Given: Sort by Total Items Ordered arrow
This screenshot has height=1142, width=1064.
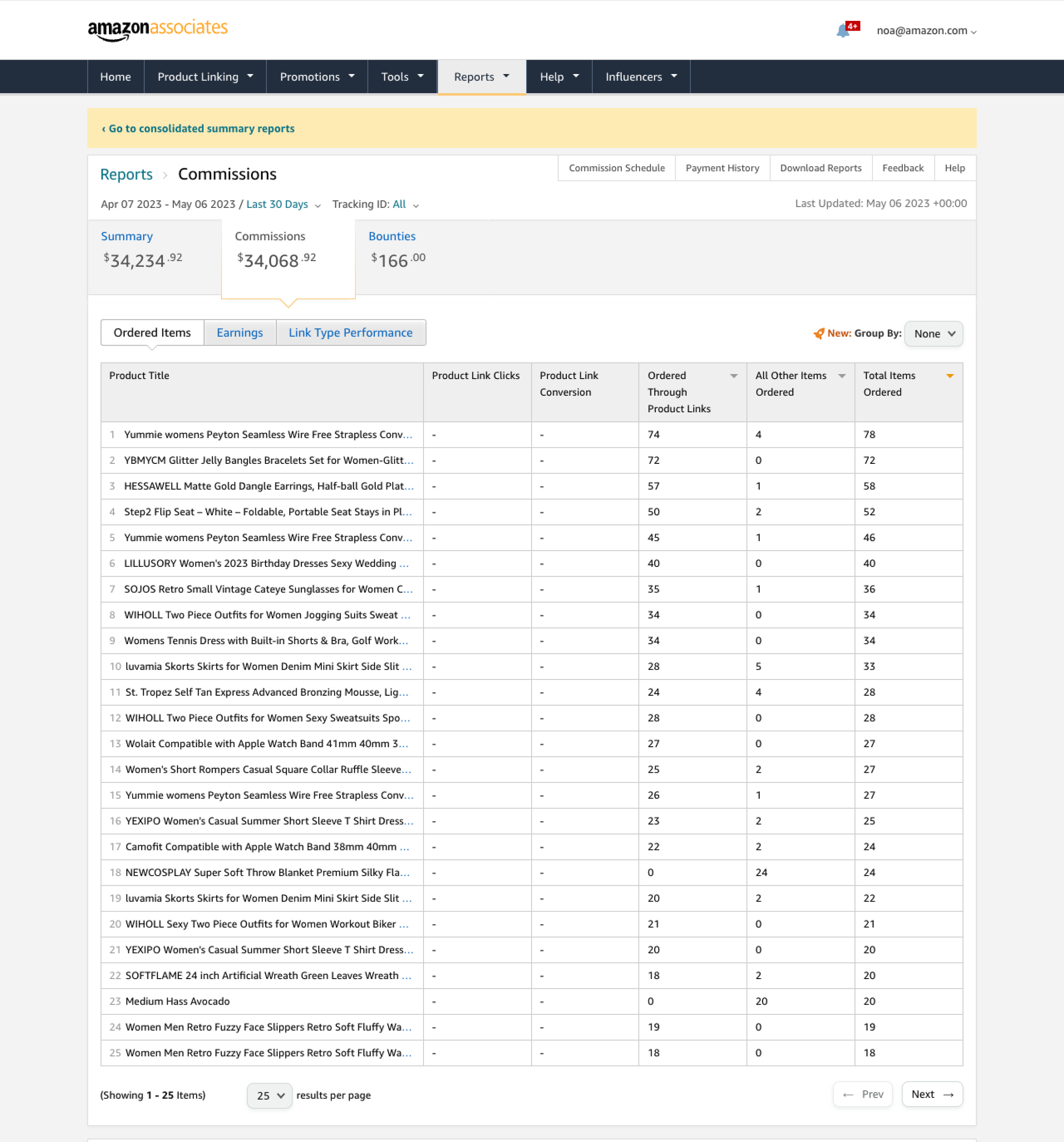Looking at the screenshot, I should point(950,376).
